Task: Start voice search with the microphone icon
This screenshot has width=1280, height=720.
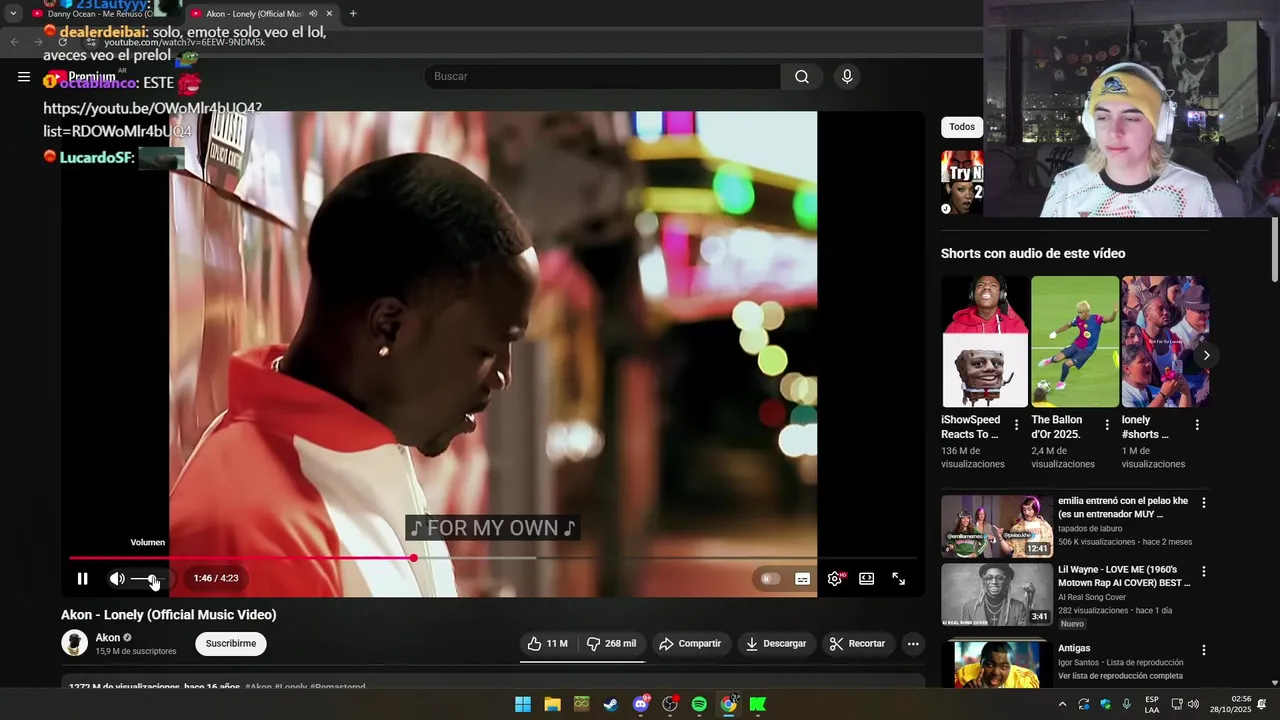Action: pos(847,76)
